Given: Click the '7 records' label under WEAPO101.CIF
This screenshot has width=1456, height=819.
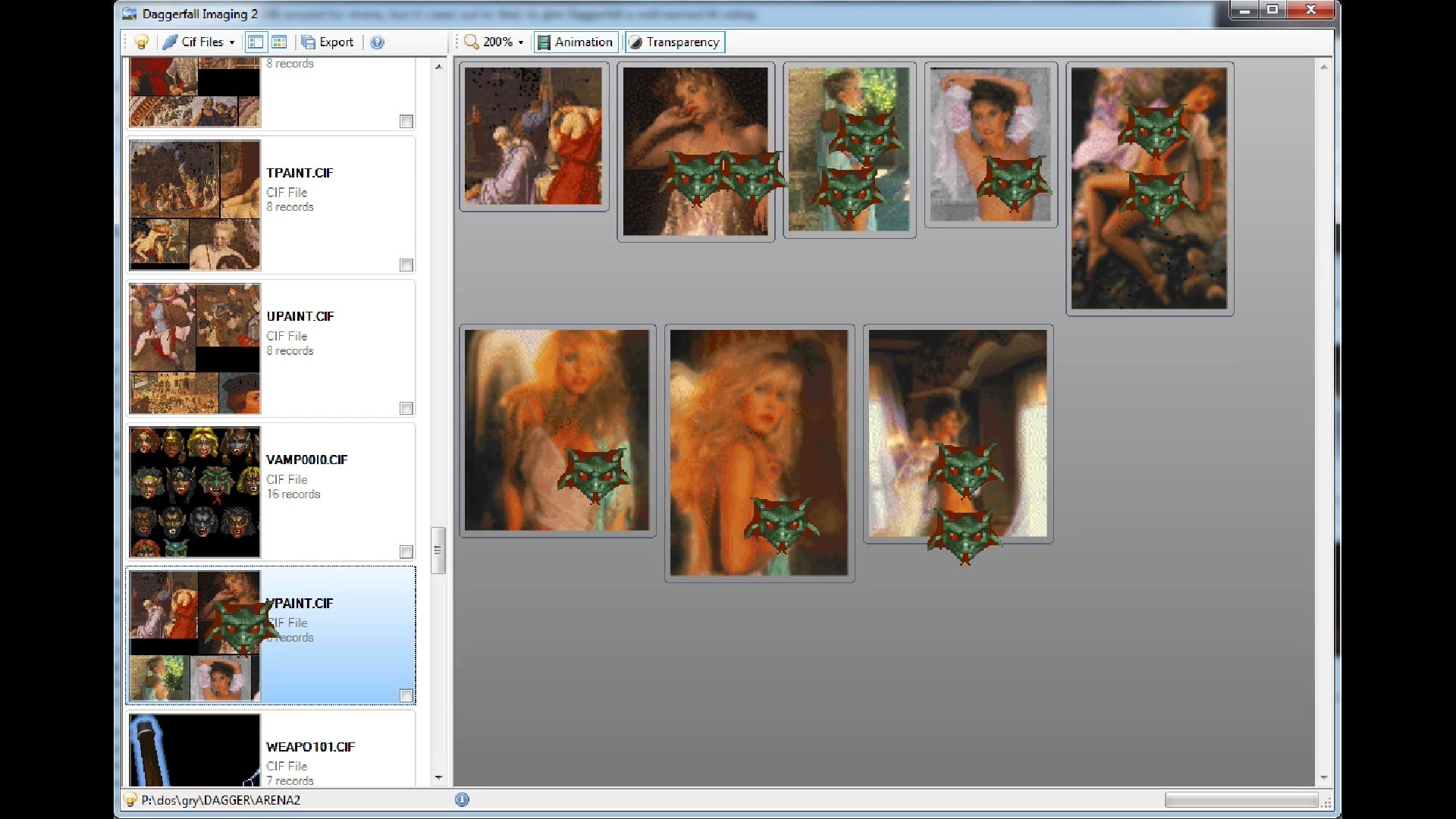Looking at the screenshot, I should 290,780.
